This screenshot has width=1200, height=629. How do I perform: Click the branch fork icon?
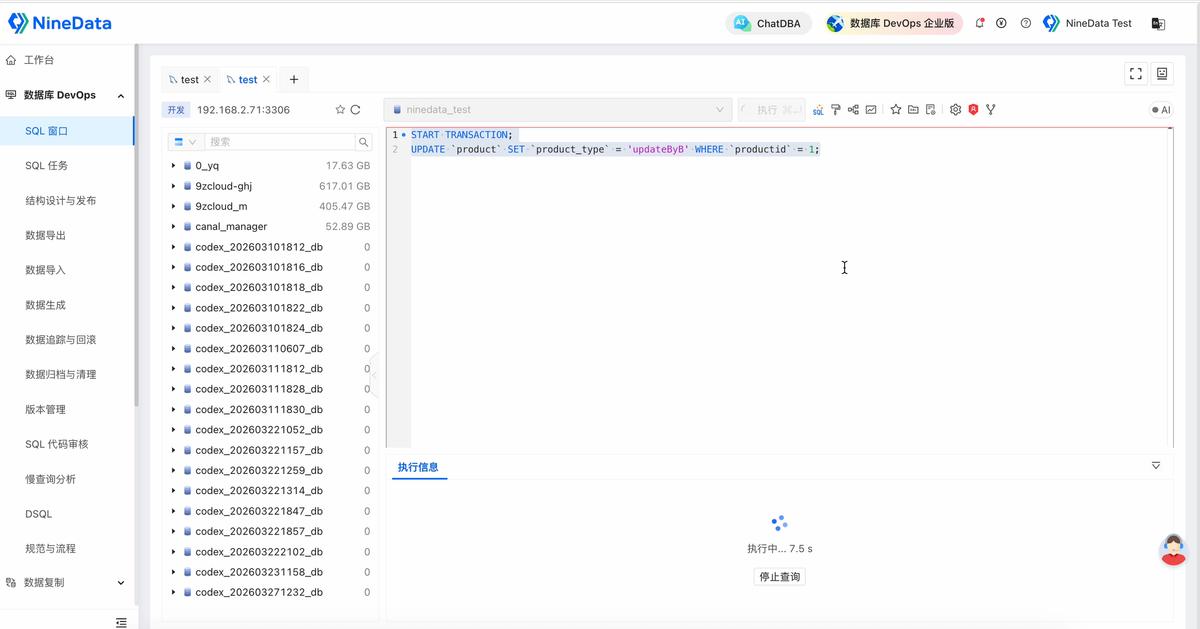990,110
